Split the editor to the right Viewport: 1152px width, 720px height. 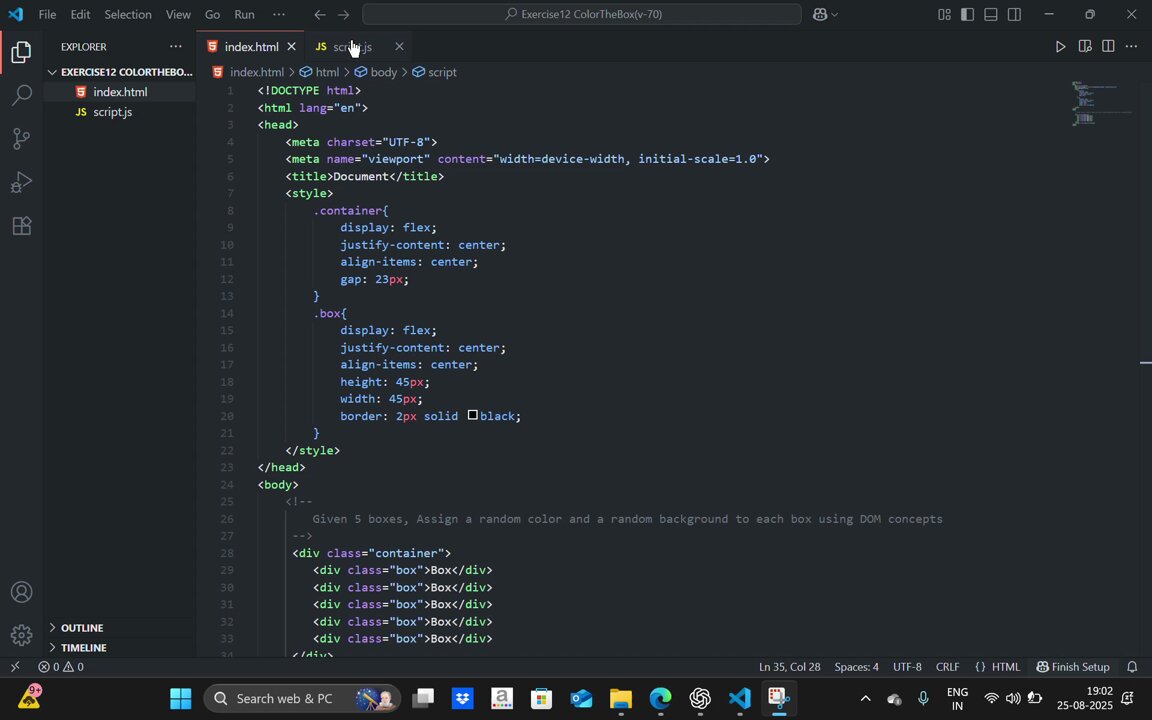point(1108,46)
